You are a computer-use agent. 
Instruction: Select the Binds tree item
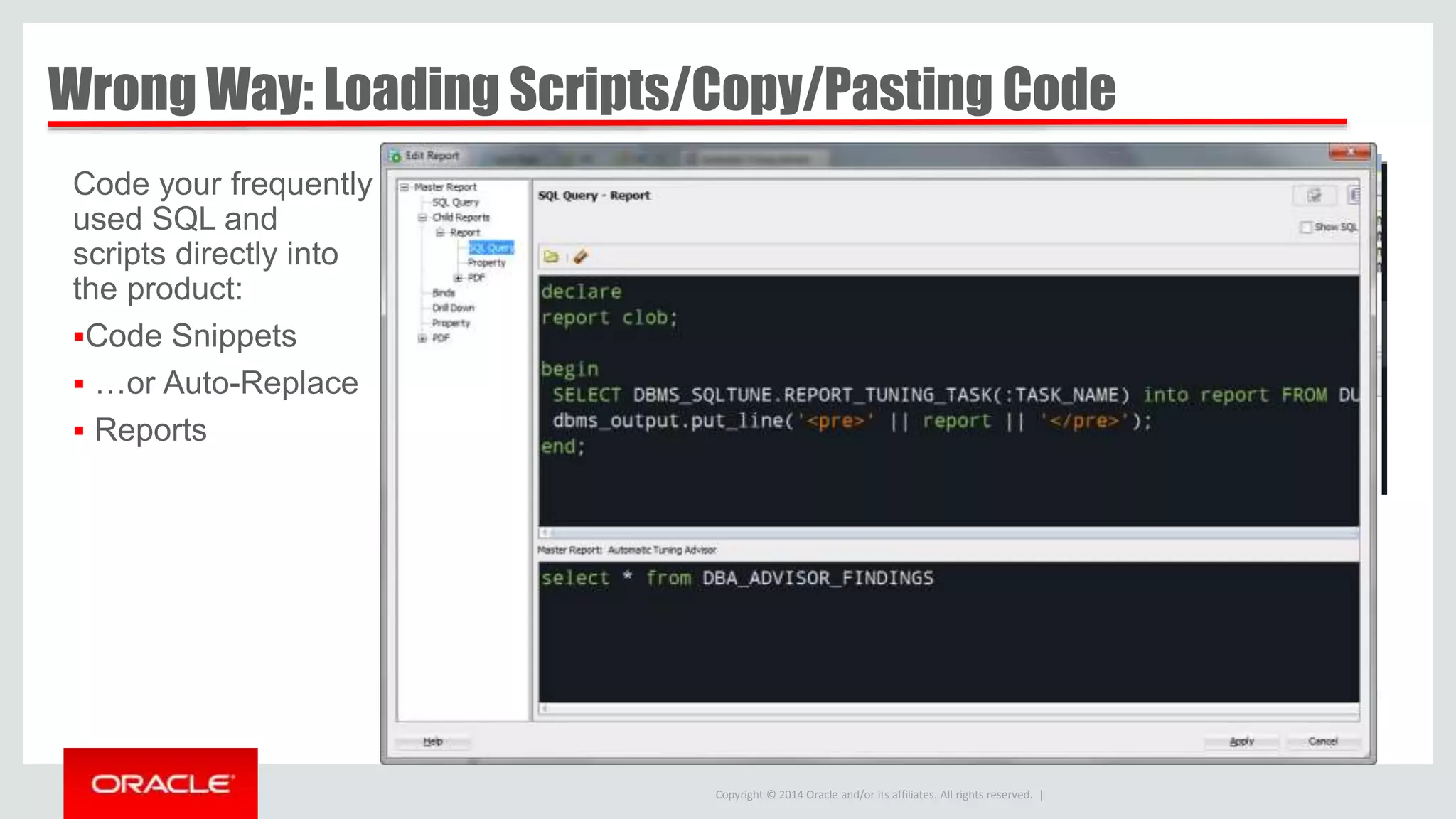[x=443, y=293]
